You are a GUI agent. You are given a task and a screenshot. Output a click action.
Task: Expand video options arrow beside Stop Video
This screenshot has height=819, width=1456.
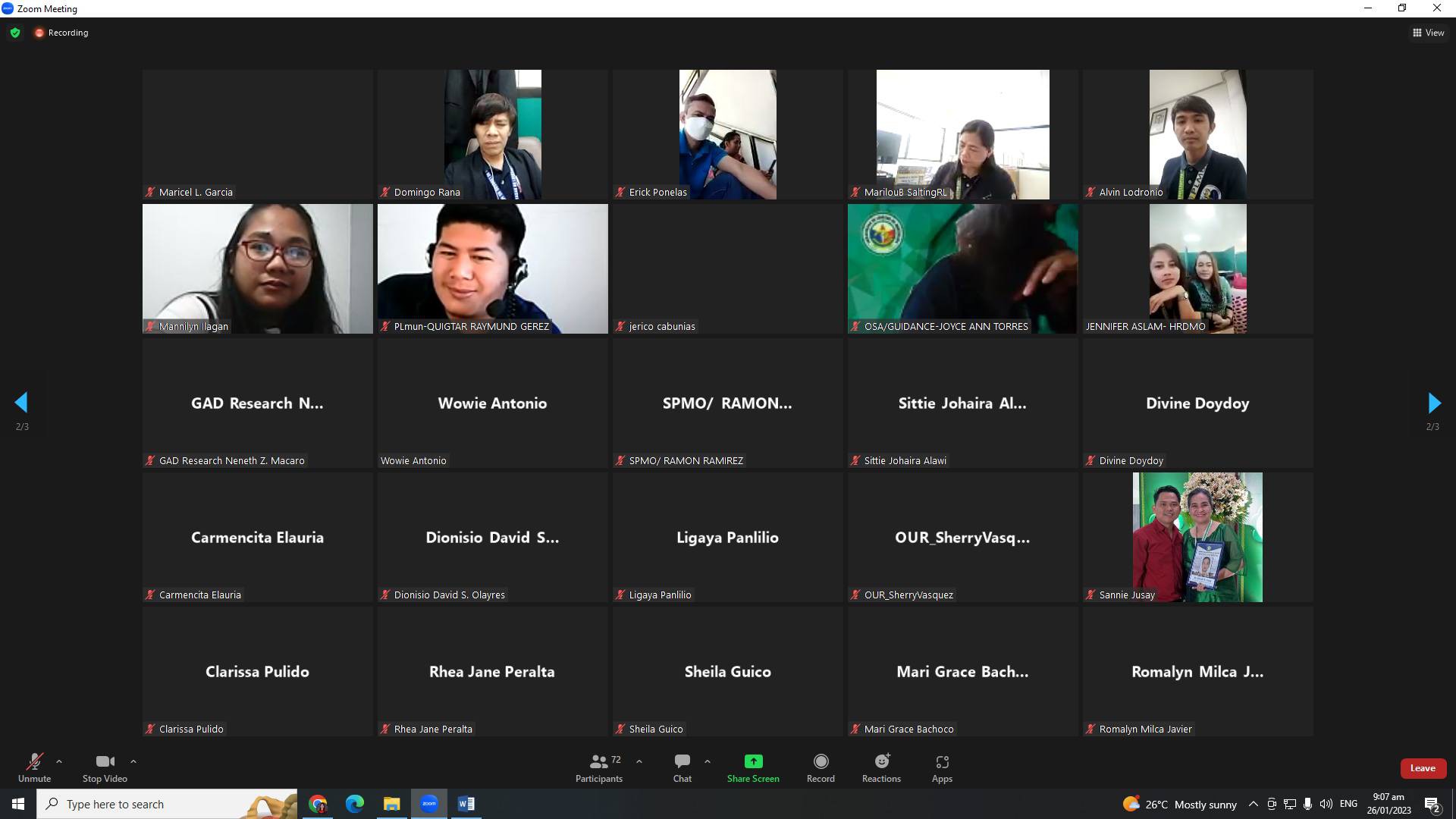pyautogui.click(x=133, y=761)
